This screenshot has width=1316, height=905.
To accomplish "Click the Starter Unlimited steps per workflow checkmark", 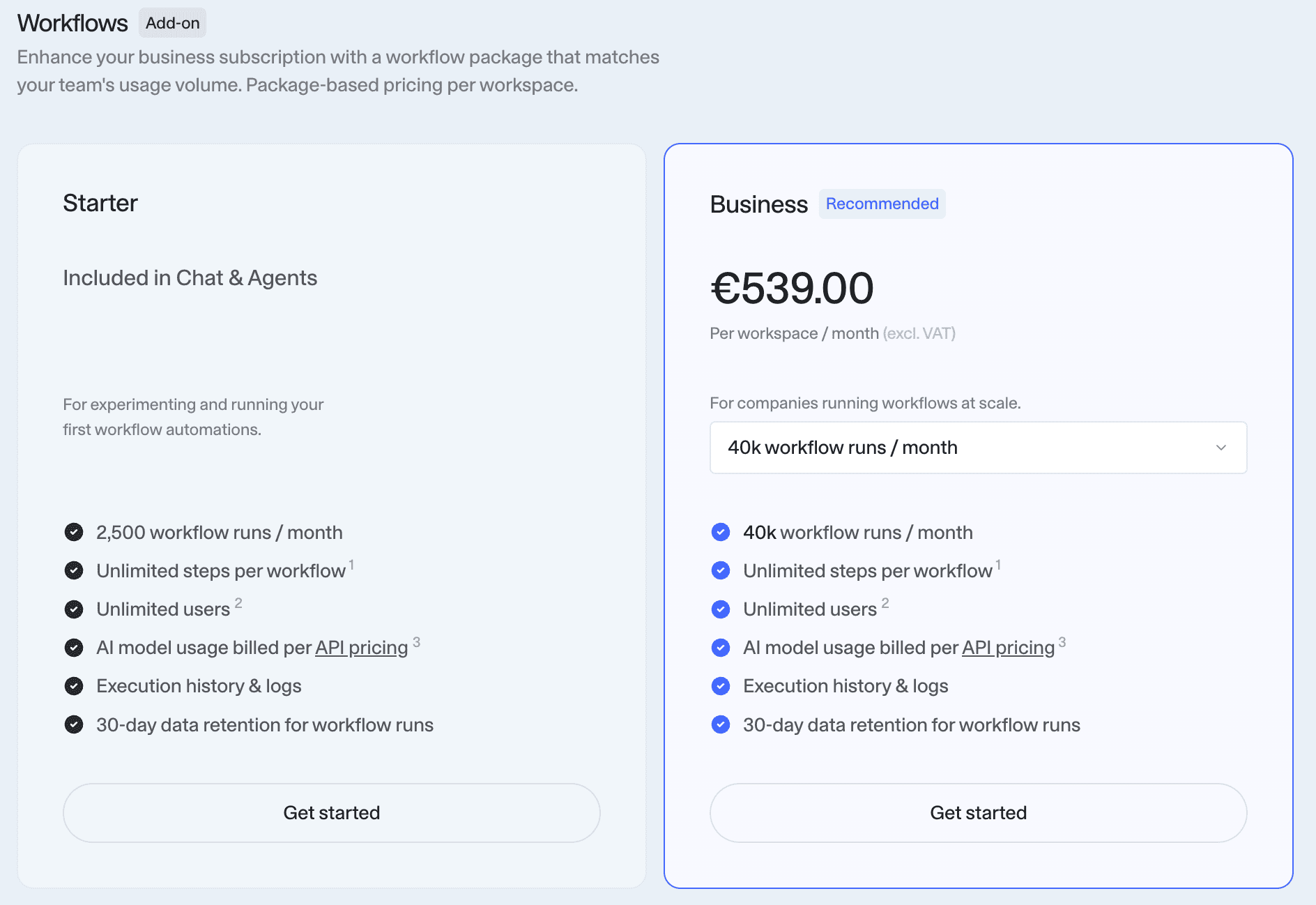I will [x=74, y=571].
